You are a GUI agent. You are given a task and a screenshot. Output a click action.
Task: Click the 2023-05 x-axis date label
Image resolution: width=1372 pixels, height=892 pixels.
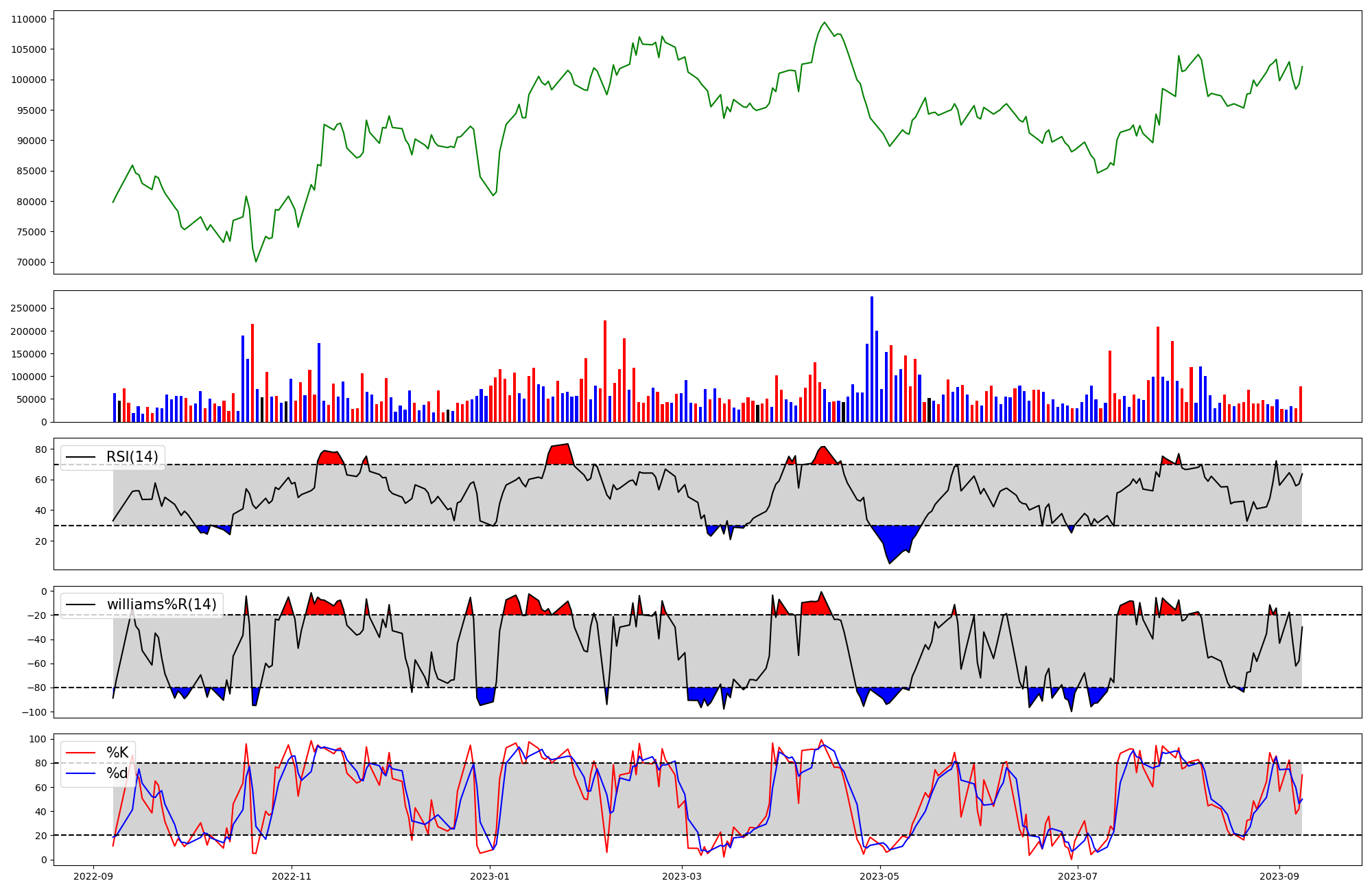pyautogui.click(x=879, y=876)
